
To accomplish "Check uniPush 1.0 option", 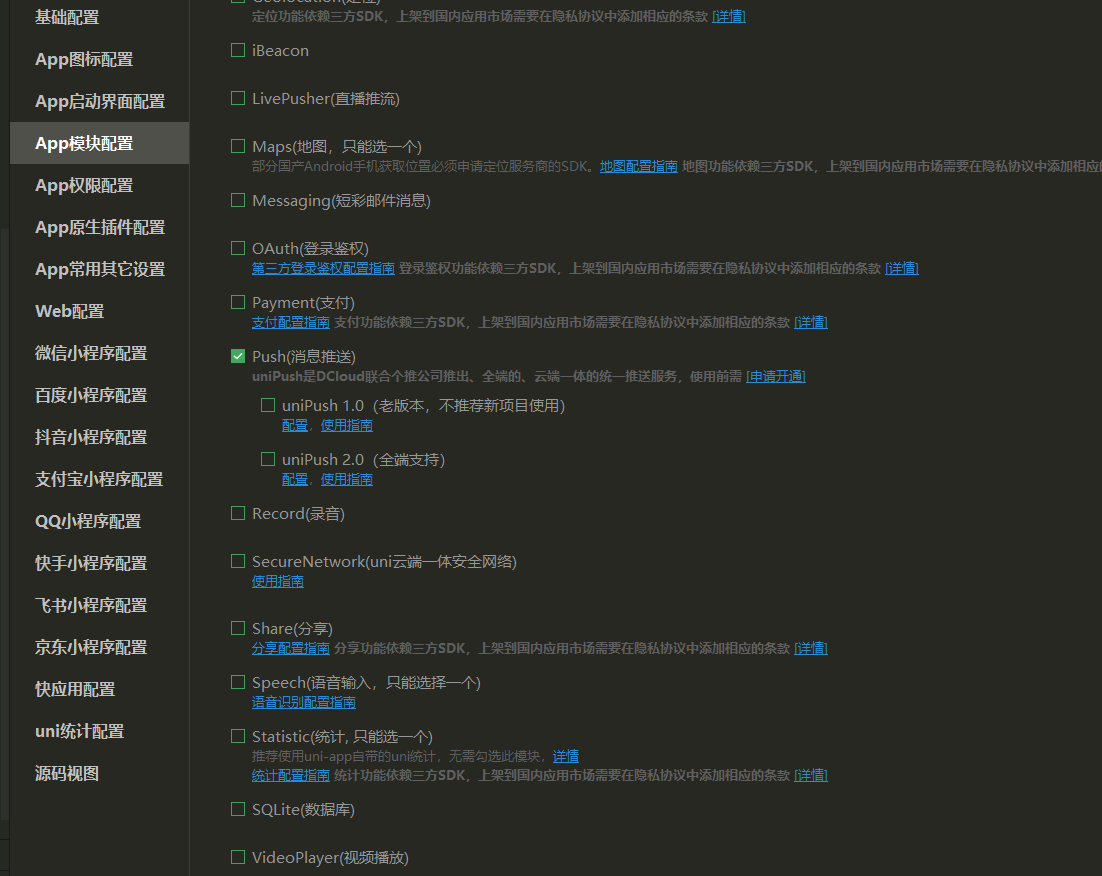I will (x=268, y=405).
